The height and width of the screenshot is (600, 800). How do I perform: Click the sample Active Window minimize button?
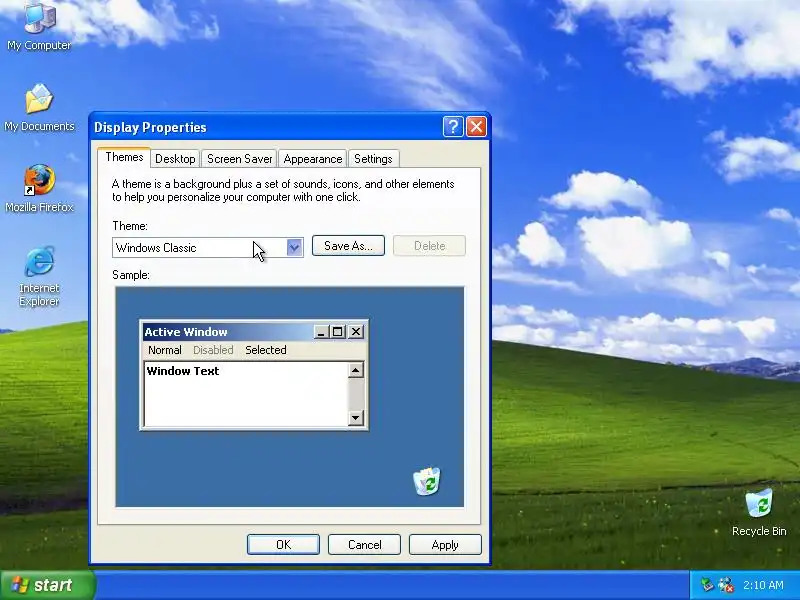tap(321, 332)
